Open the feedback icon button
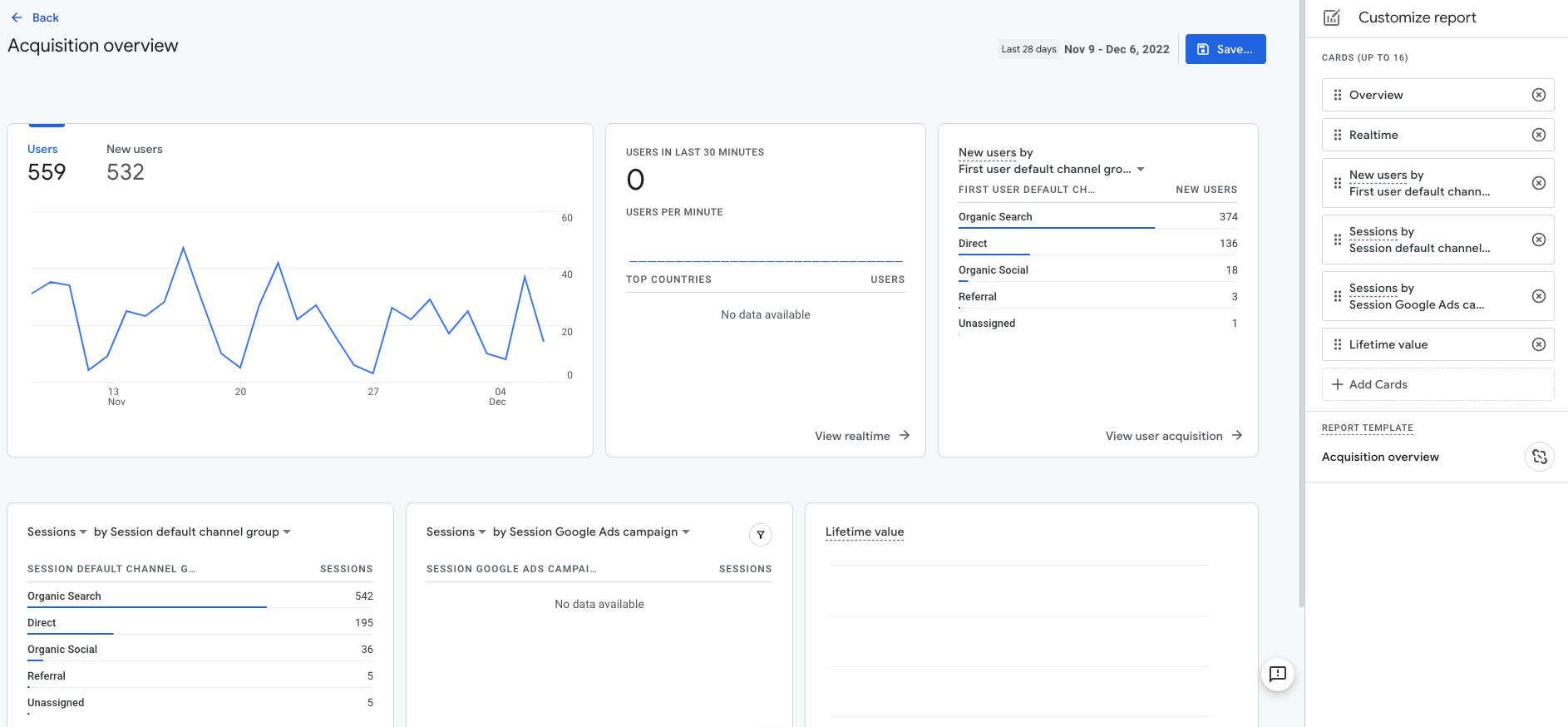 pos(1277,674)
